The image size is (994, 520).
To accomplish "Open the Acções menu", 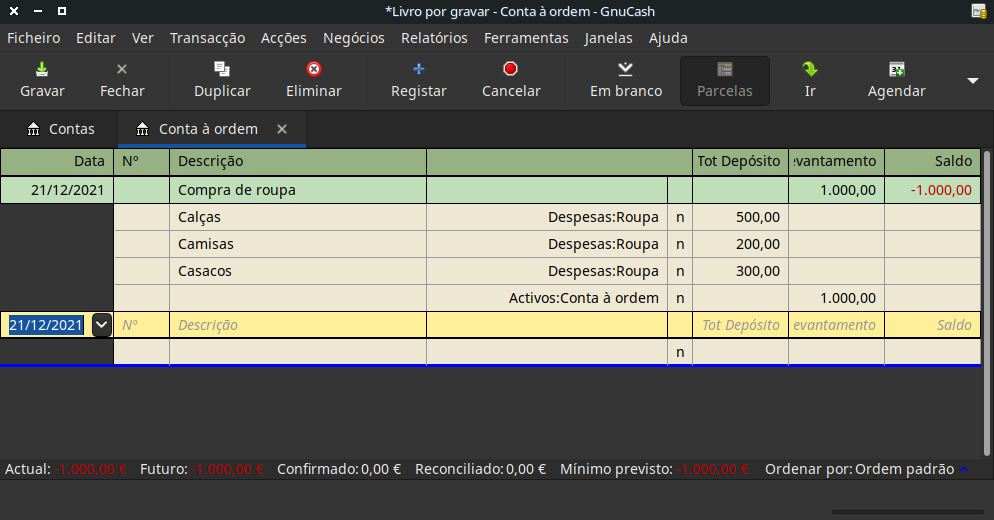I will (283, 38).
